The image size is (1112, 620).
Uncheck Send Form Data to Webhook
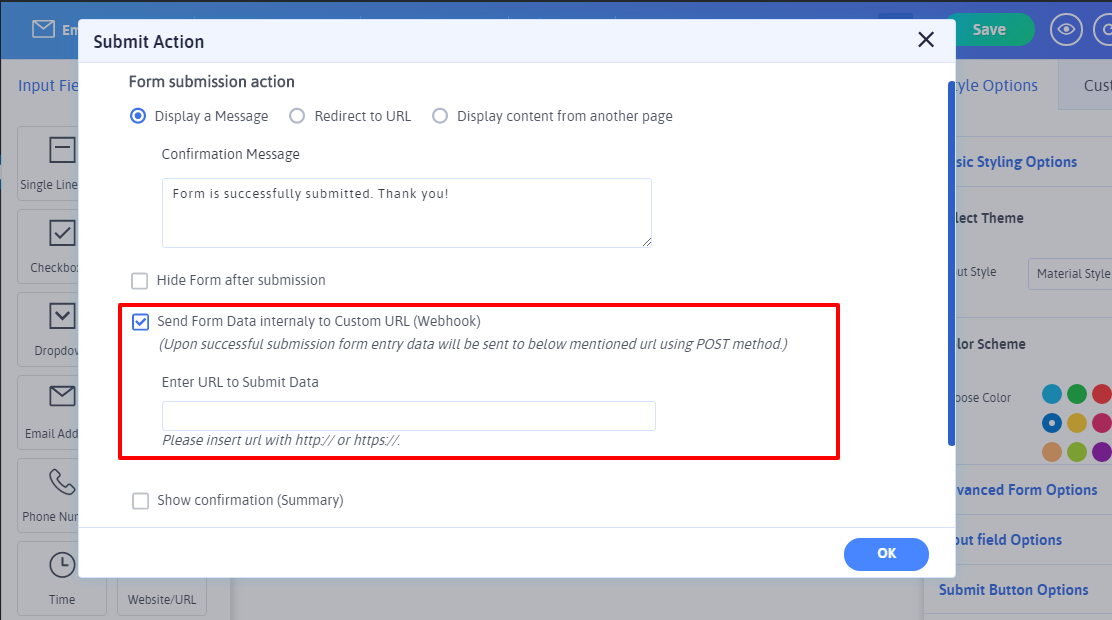tap(140, 322)
